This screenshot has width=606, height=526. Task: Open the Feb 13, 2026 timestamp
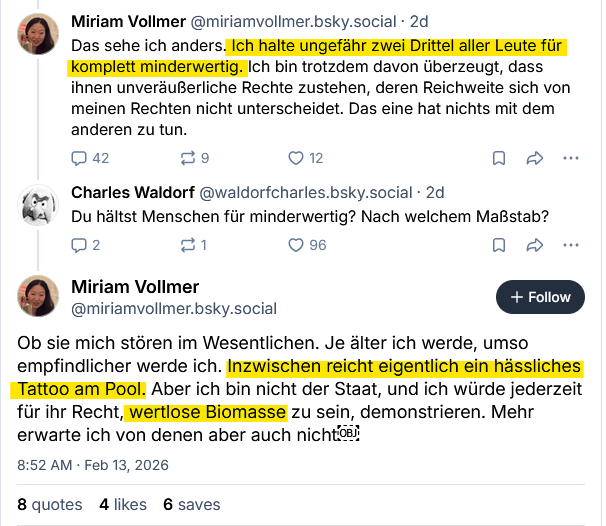click(x=93, y=465)
